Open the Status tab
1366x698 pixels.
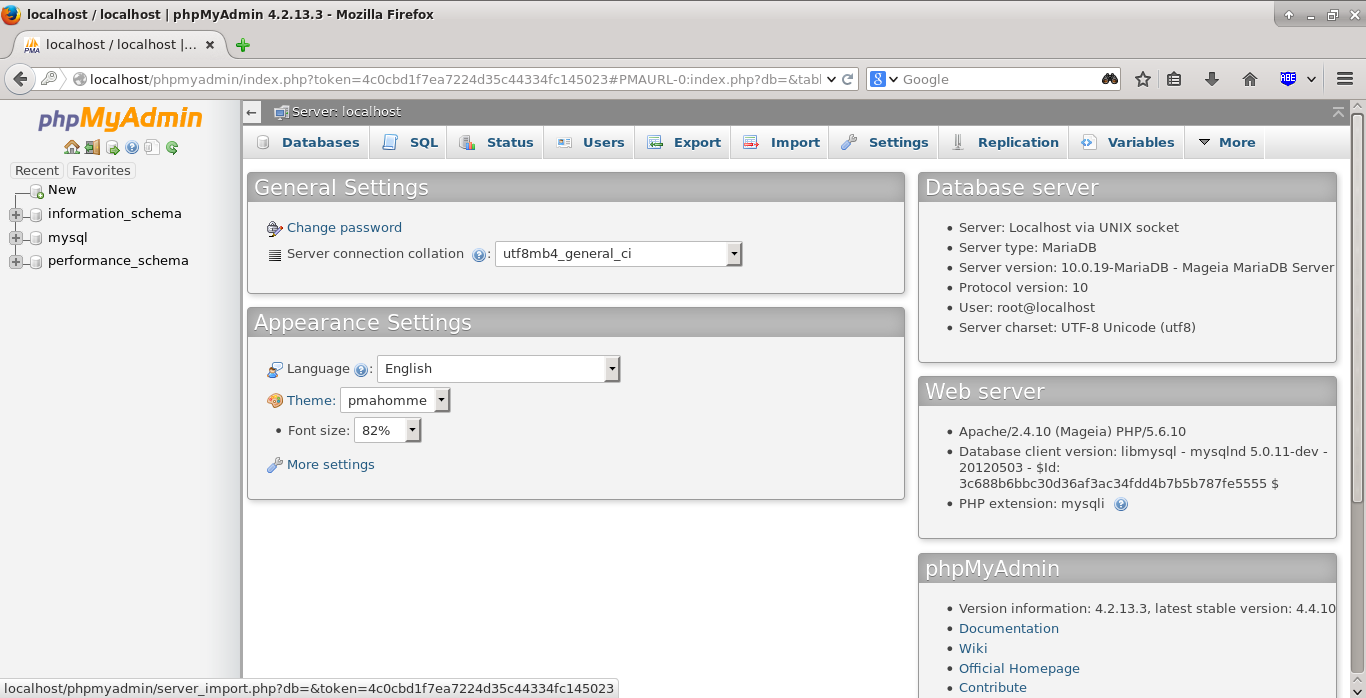[496, 143]
